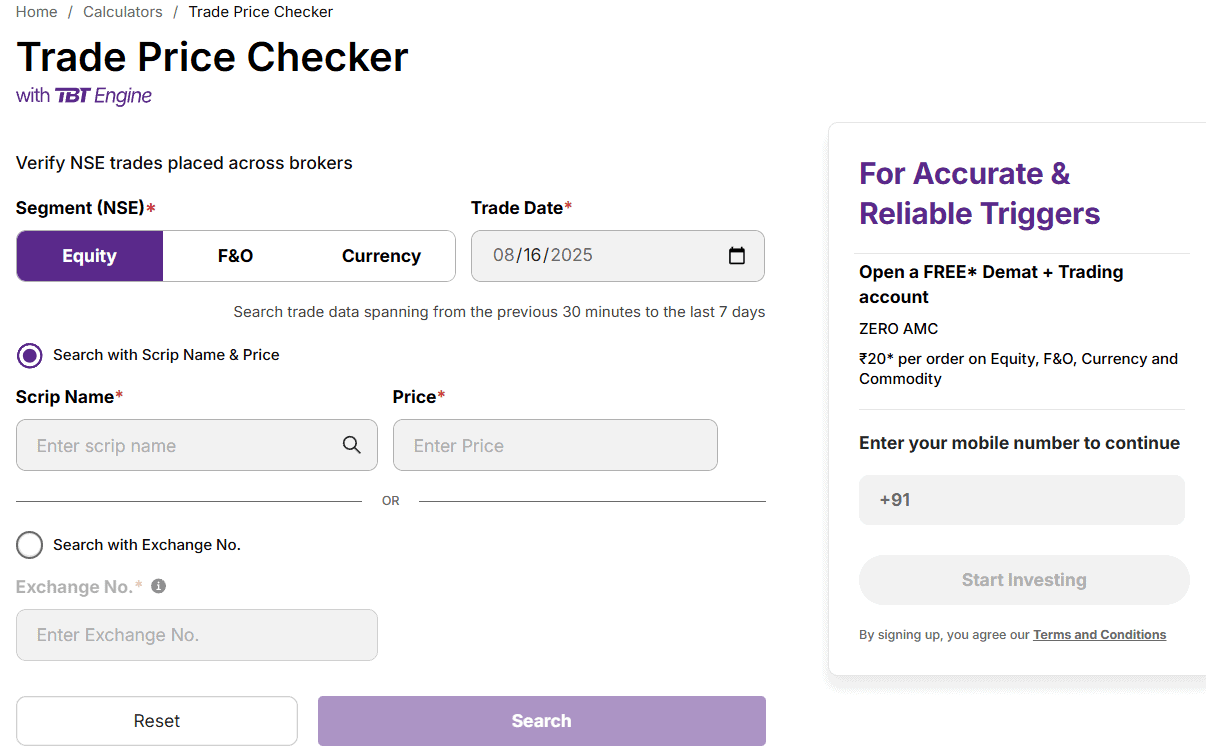
Task: Select Search with Scrip Name & Price
Action: pos(30,355)
